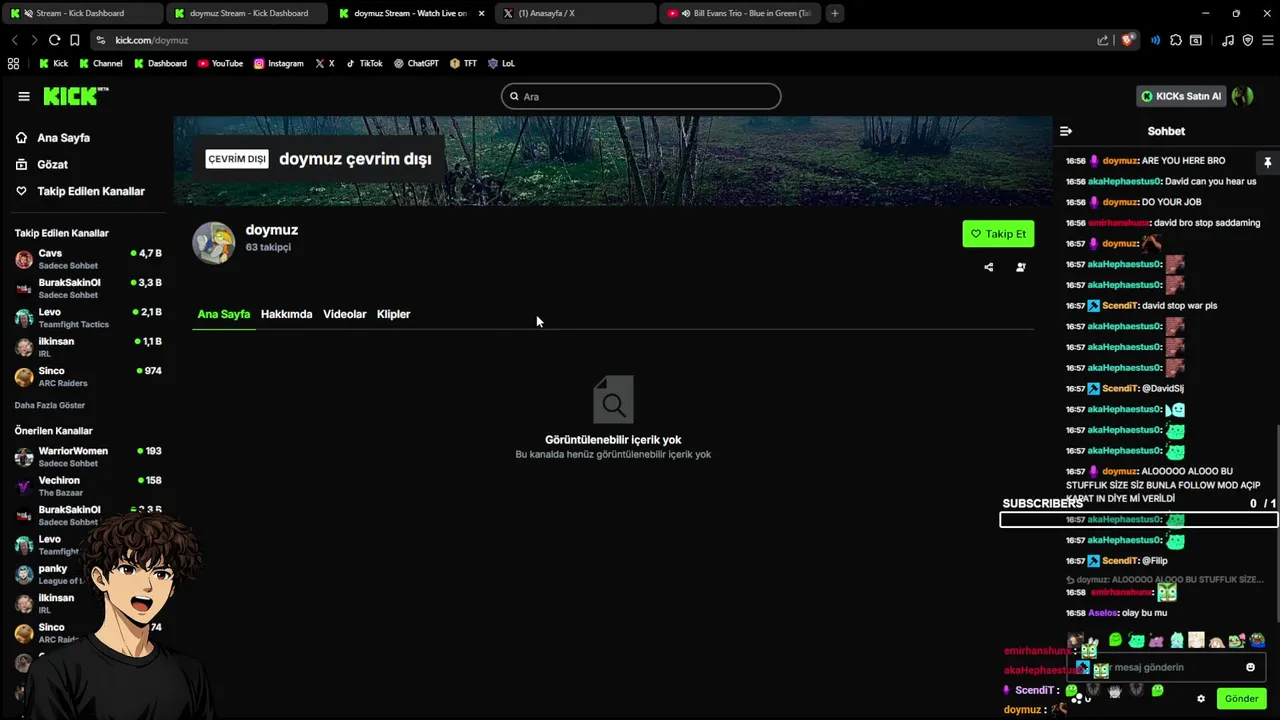1280x720 pixels.
Task: Click the browser back arrow
Action: [14, 40]
